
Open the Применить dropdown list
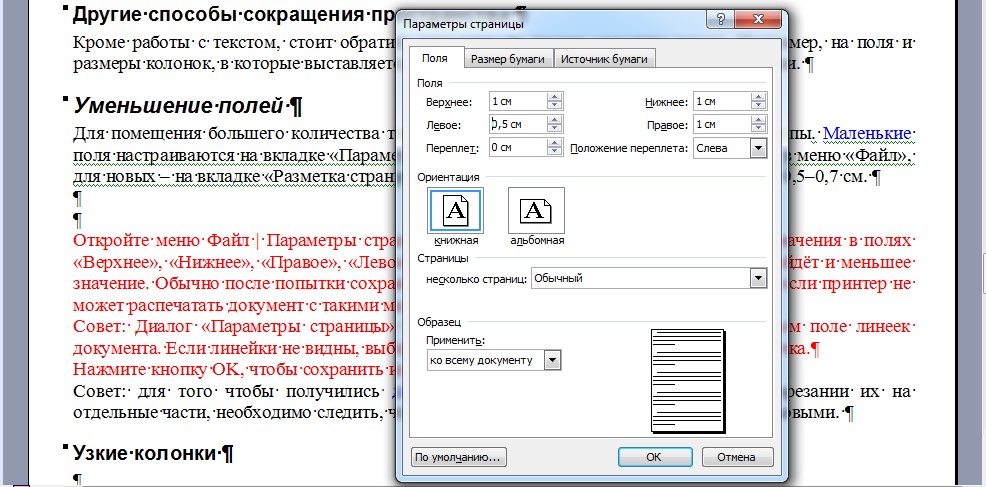[x=552, y=360]
